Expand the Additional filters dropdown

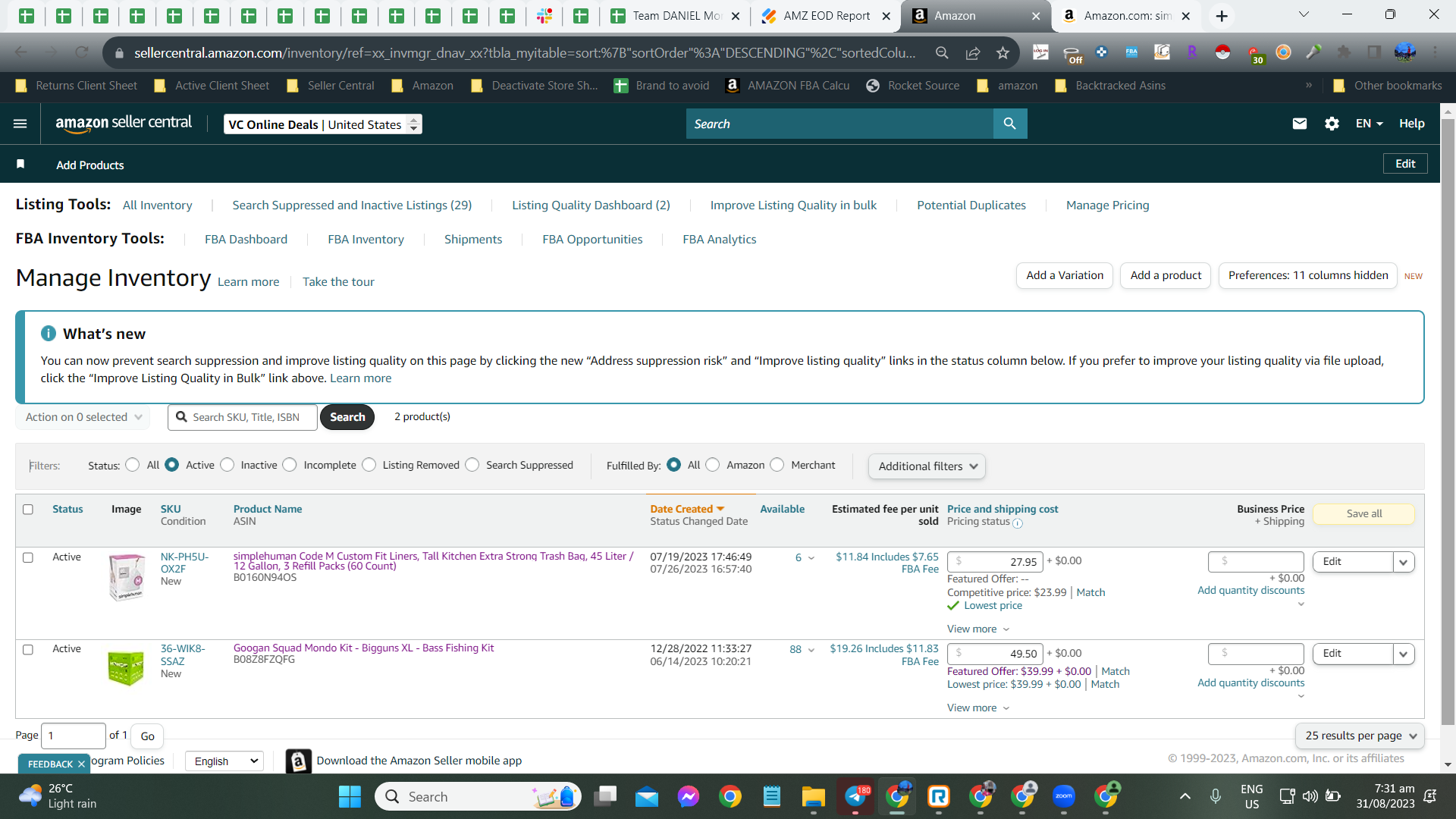927,466
